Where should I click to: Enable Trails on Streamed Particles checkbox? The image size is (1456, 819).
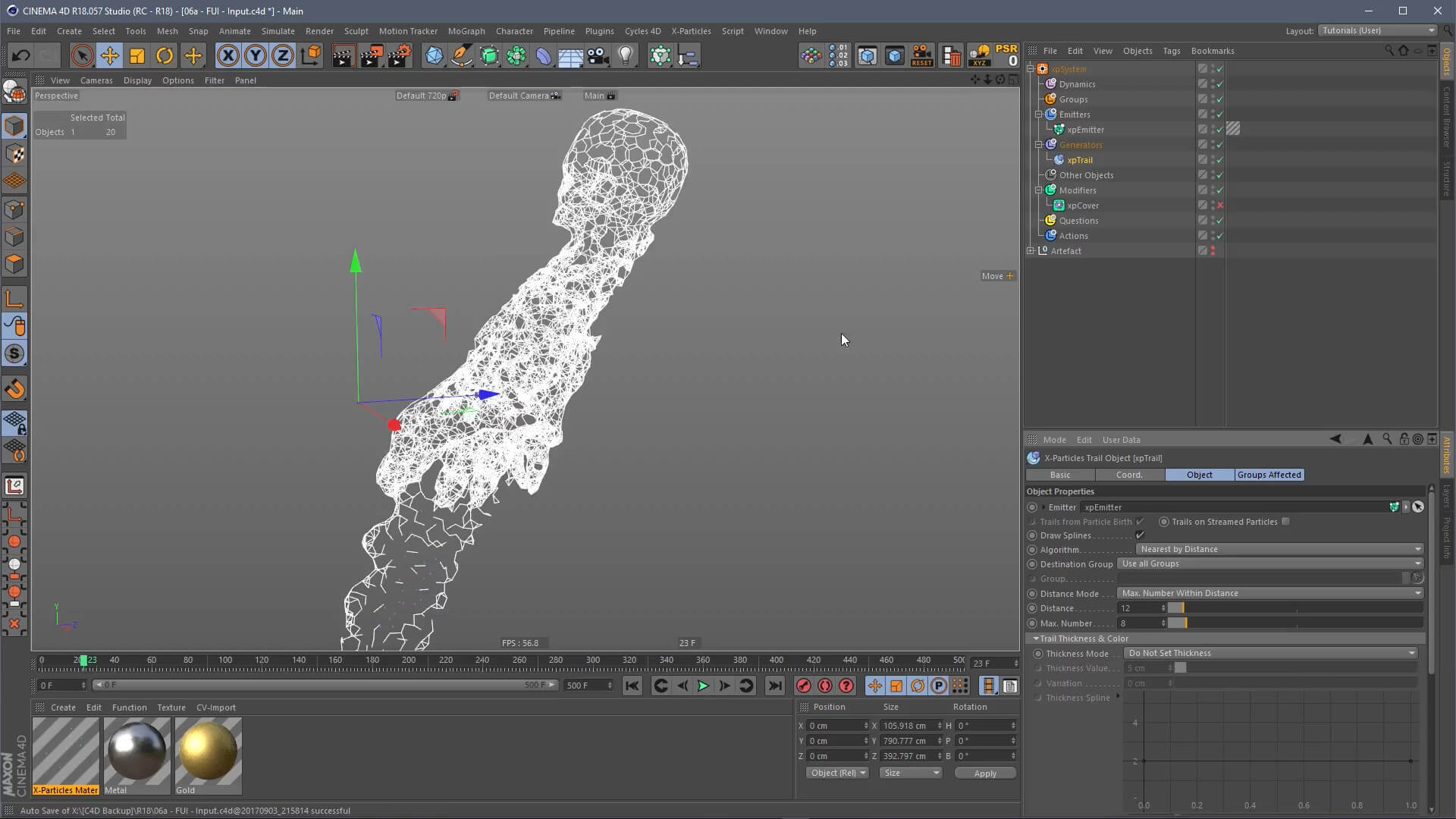(x=1285, y=522)
